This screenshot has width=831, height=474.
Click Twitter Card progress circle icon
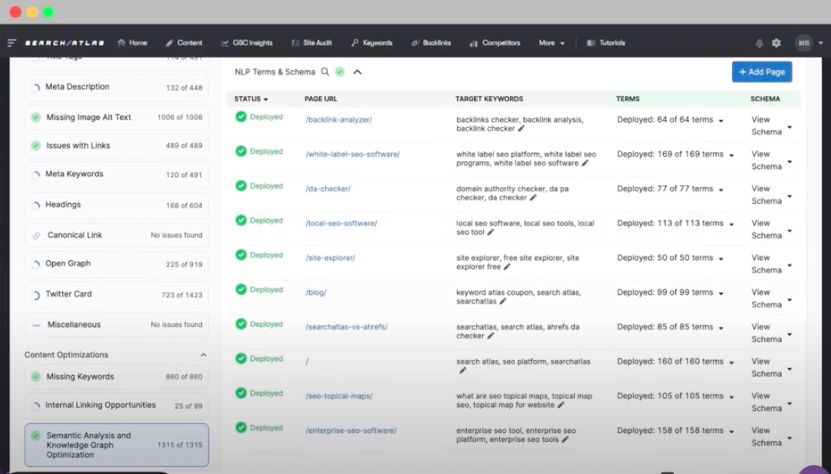coord(36,295)
